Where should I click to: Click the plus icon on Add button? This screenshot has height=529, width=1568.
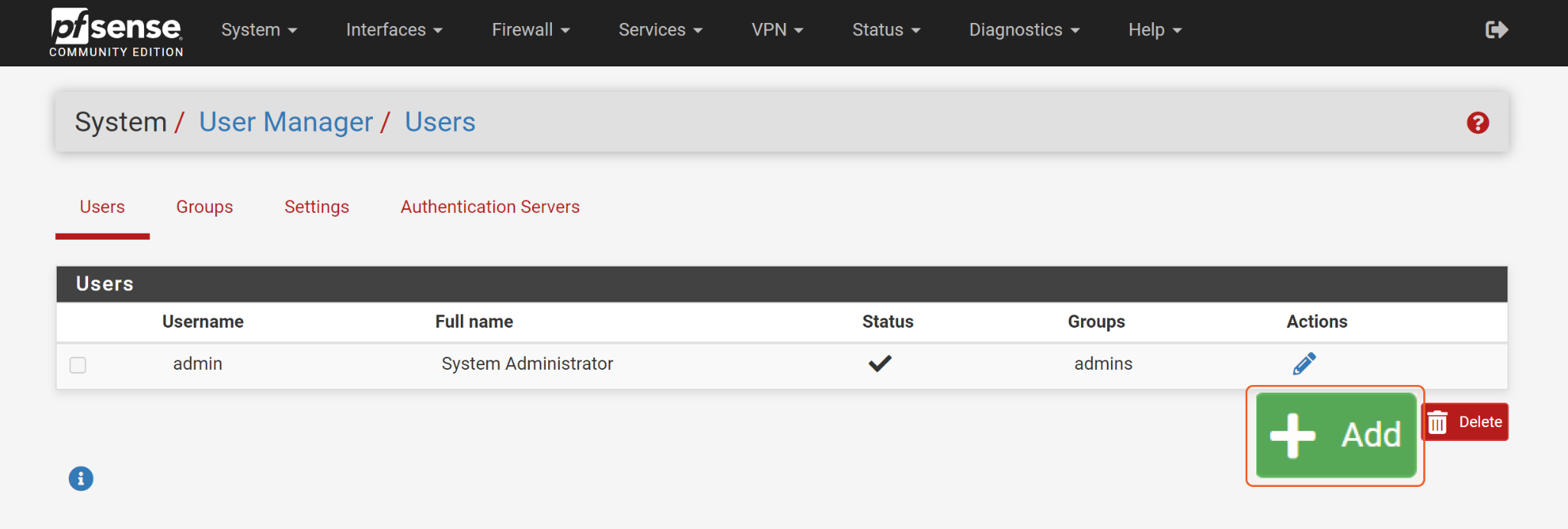[1292, 436]
